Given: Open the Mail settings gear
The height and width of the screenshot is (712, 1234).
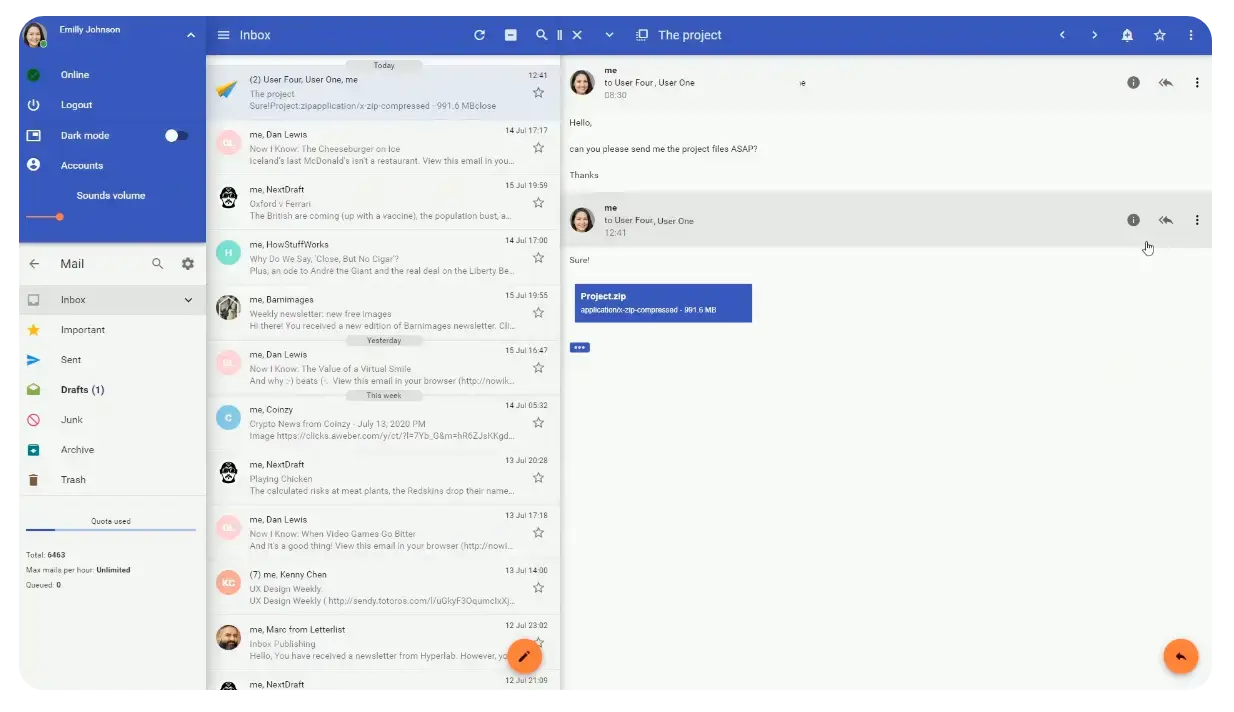Looking at the screenshot, I should (187, 264).
